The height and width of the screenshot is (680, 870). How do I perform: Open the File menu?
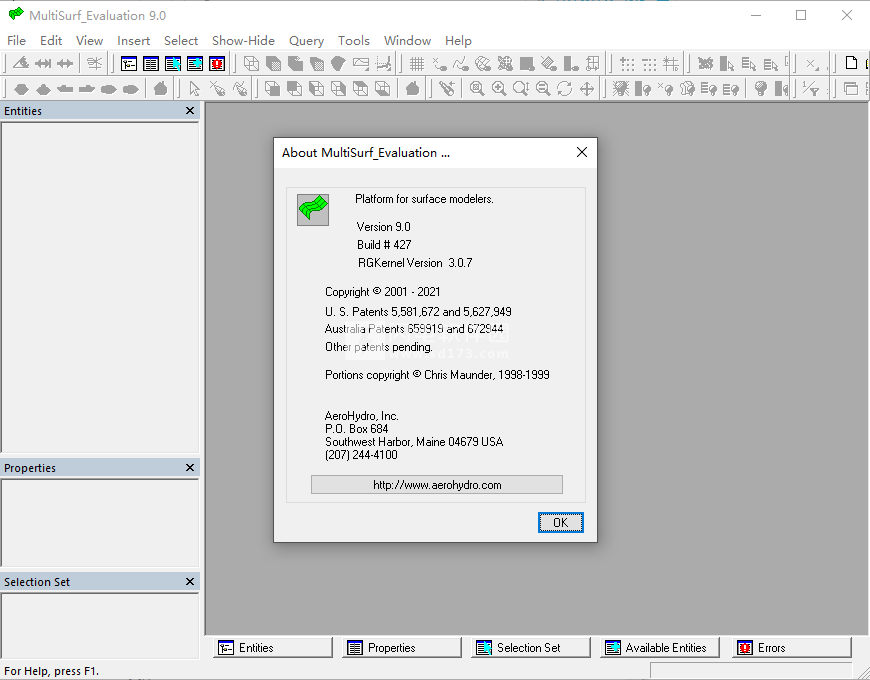16,40
